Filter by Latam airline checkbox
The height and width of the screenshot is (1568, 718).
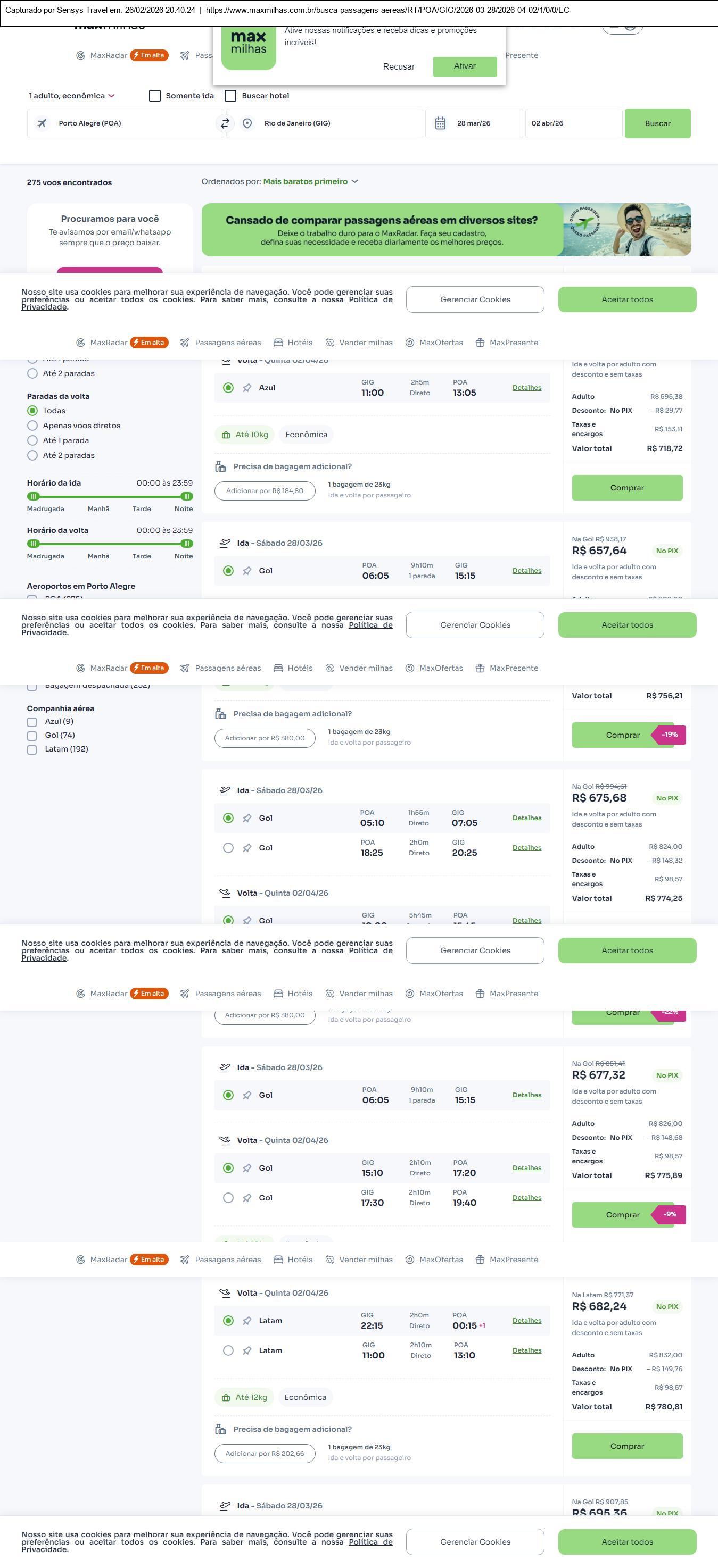click(x=31, y=750)
